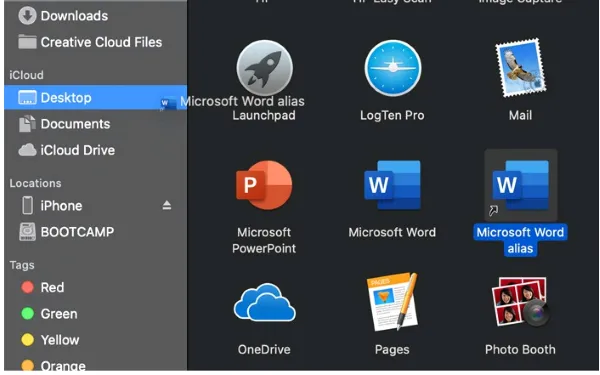The width and height of the screenshot is (600, 375).
Task: Select the Microsoft PowerPoint icon
Action: pos(264,185)
